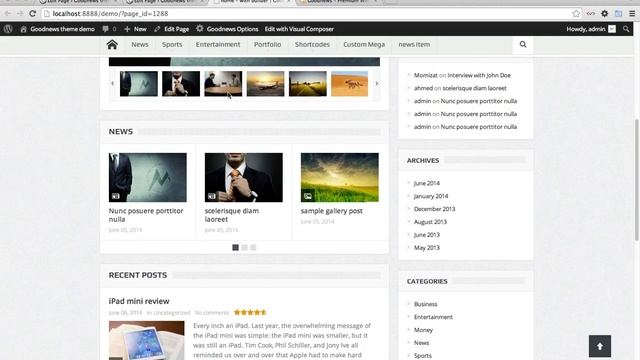Open the May 2013 archive
The height and width of the screenshot is (360, 640).
point(427,248)
